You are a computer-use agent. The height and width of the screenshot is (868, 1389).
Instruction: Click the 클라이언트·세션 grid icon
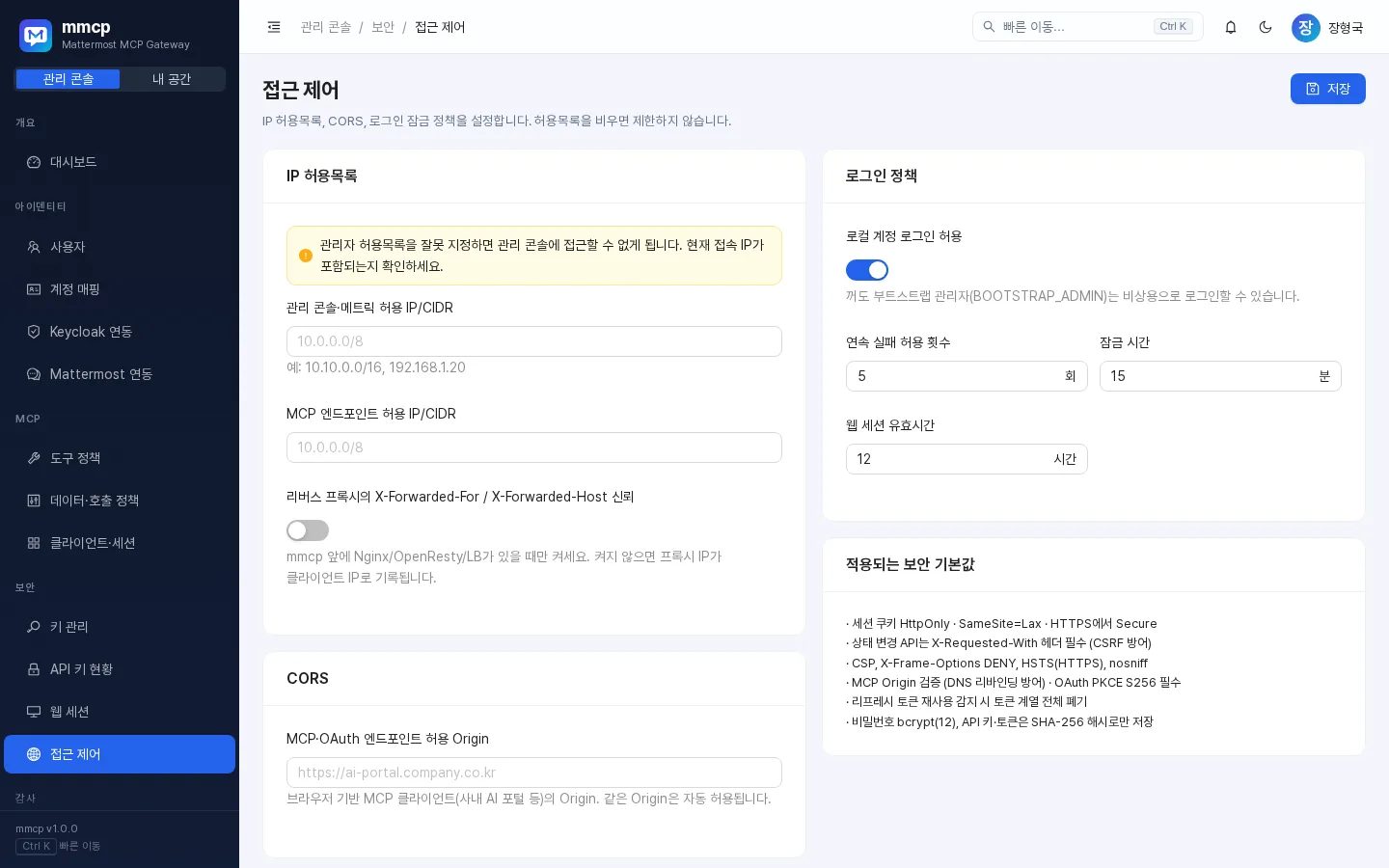tap(34, 543)
